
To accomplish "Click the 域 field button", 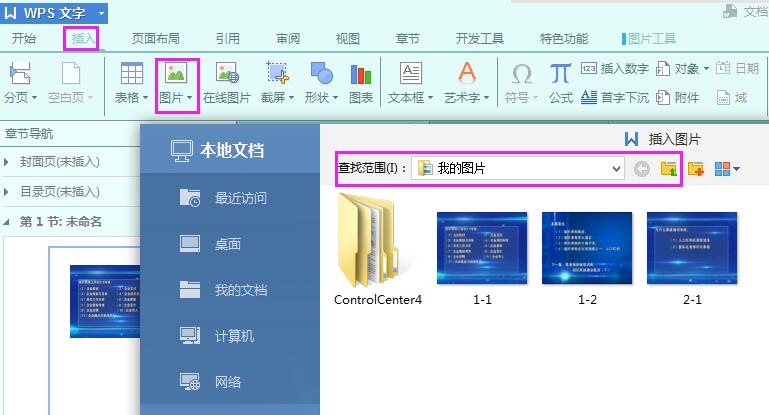I will (732, 98).
